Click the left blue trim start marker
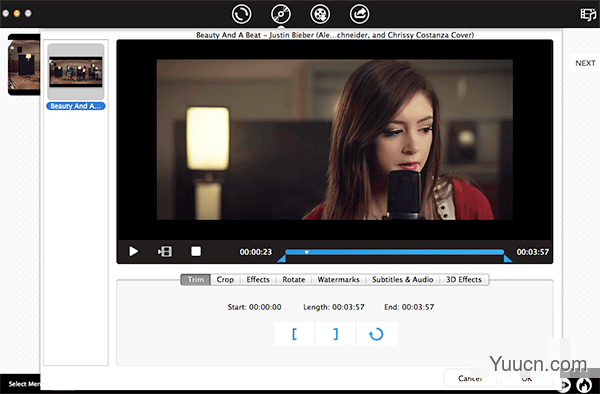This screenshot has height=394, width=600. (282, 259)
